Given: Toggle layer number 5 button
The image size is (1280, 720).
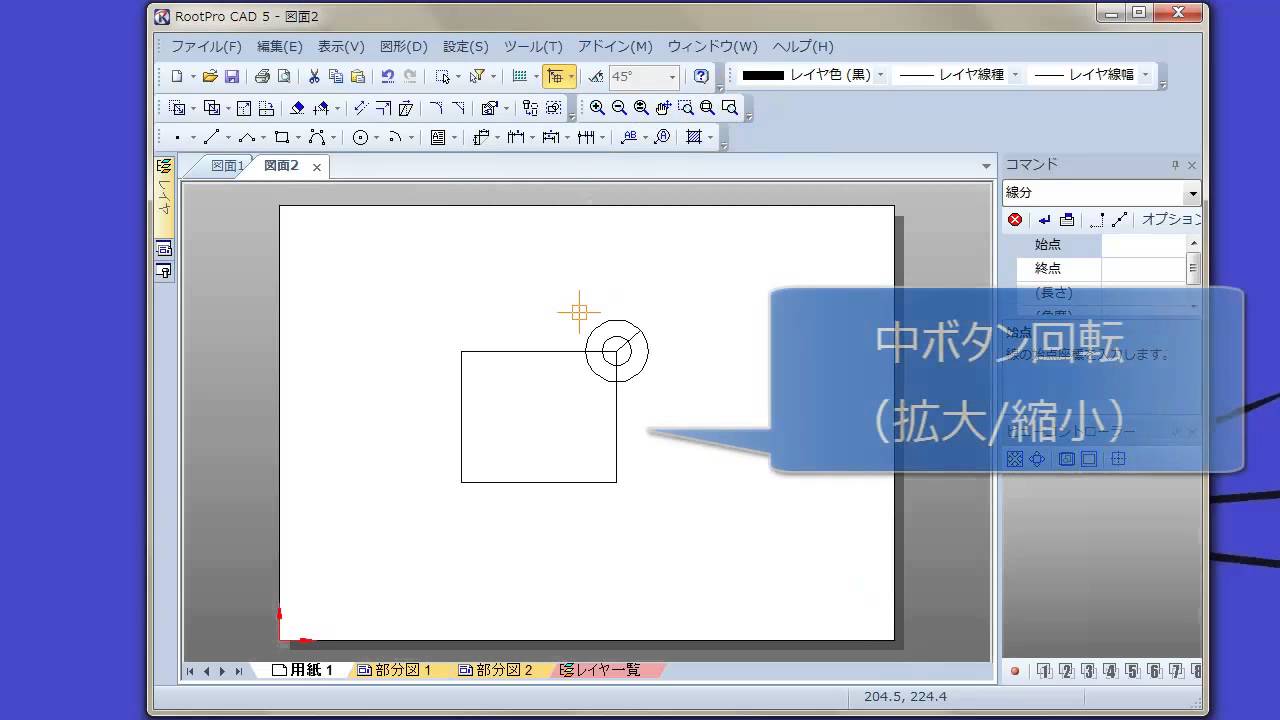Looking at the screenshot, I should [x=1132, y=671].
